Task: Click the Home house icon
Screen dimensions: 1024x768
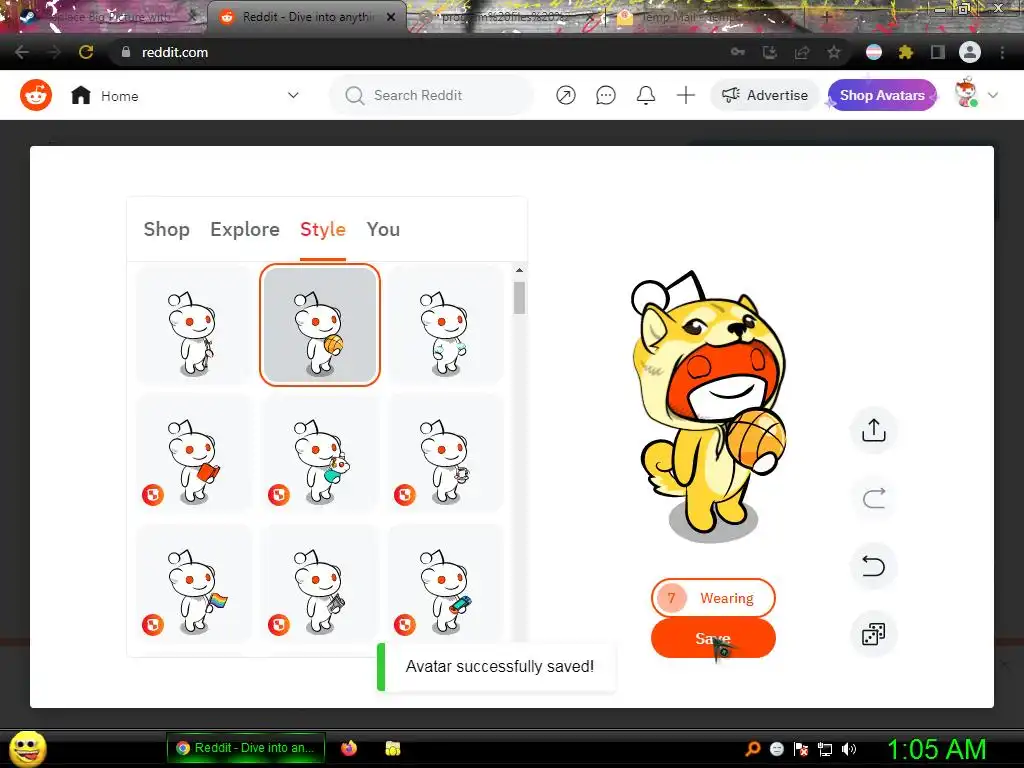Action: click(81, 95)
